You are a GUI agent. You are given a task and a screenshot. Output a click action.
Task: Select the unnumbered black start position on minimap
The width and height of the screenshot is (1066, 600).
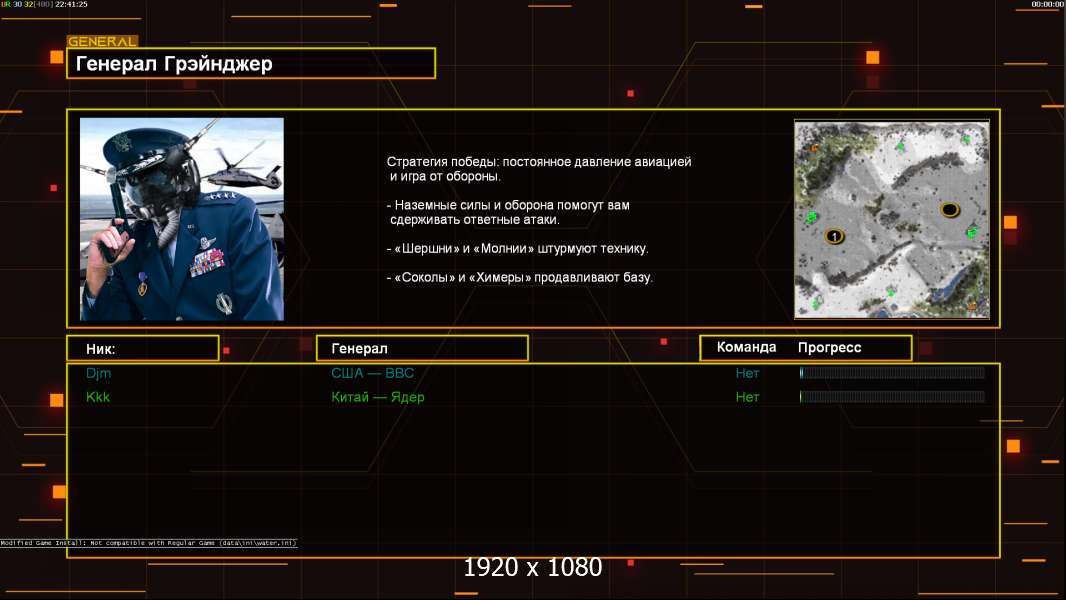[x=950, y=209]
